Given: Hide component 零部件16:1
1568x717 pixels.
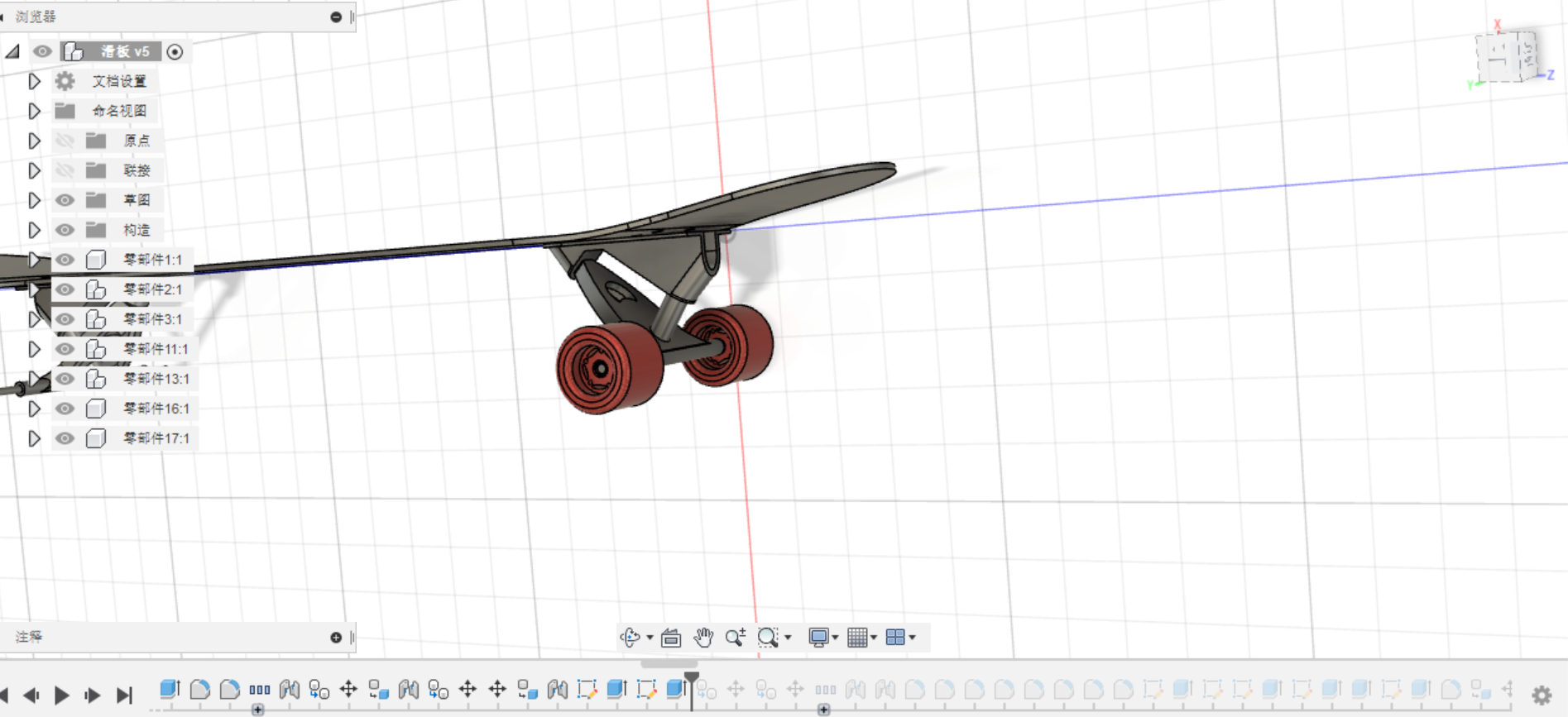Looking at the screenshot, I should coord(65,409).
